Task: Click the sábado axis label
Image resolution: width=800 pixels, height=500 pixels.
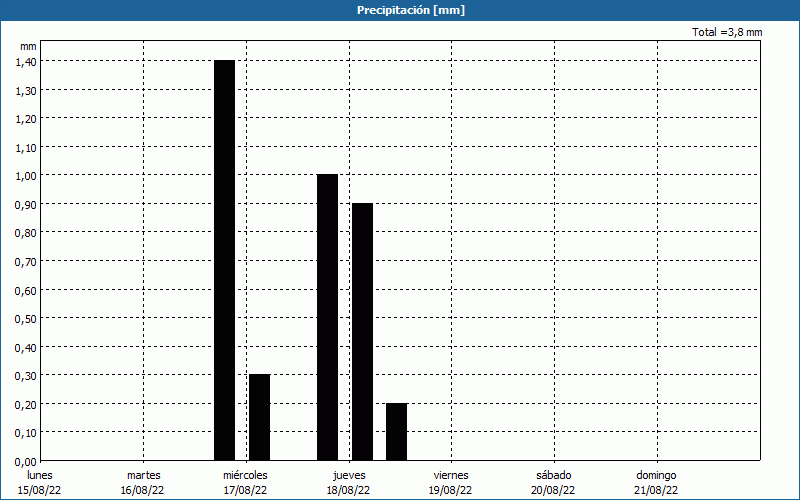Action: click(x=554, y=475)
